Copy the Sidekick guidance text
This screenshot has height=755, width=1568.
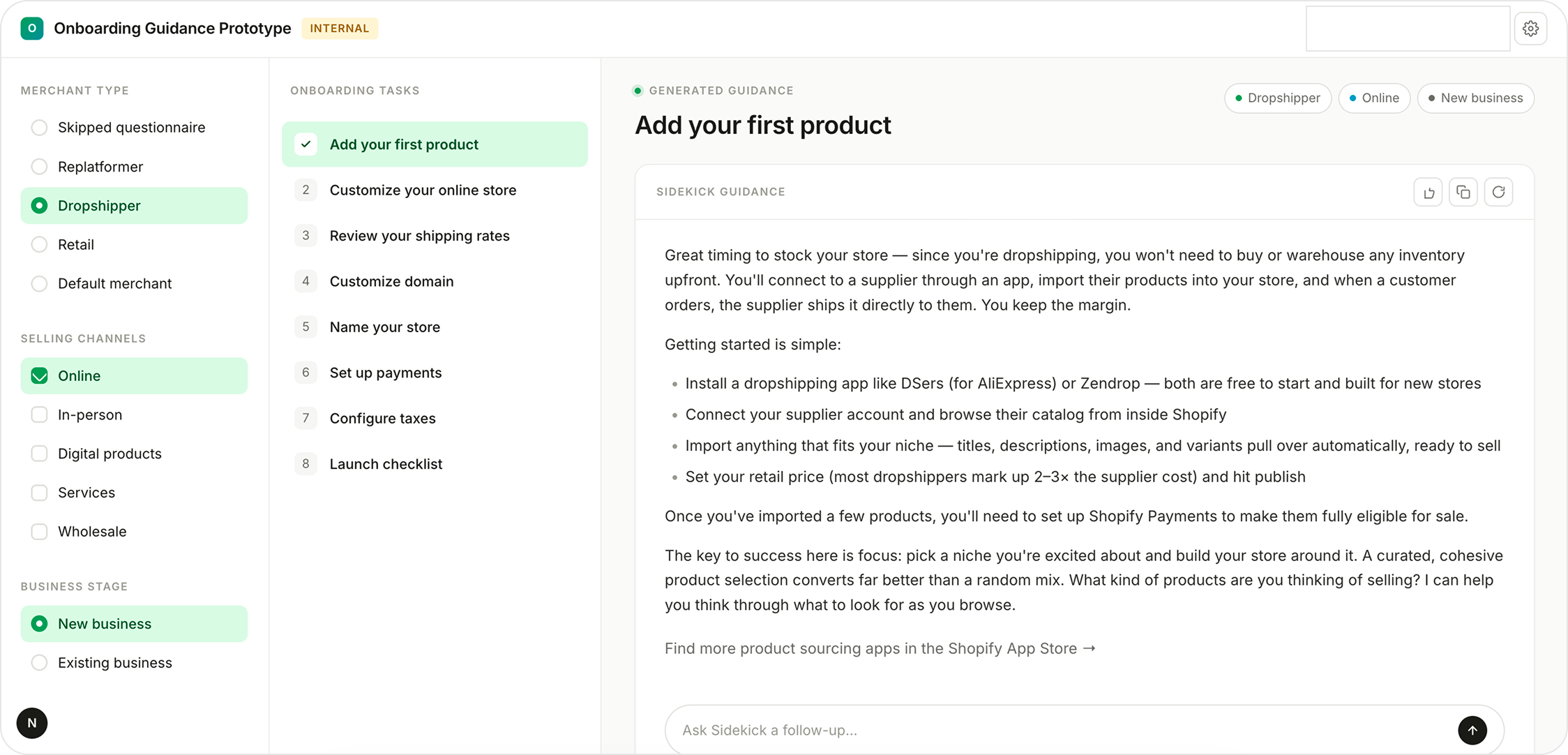pyautogui.click(x=1463, y=192)
